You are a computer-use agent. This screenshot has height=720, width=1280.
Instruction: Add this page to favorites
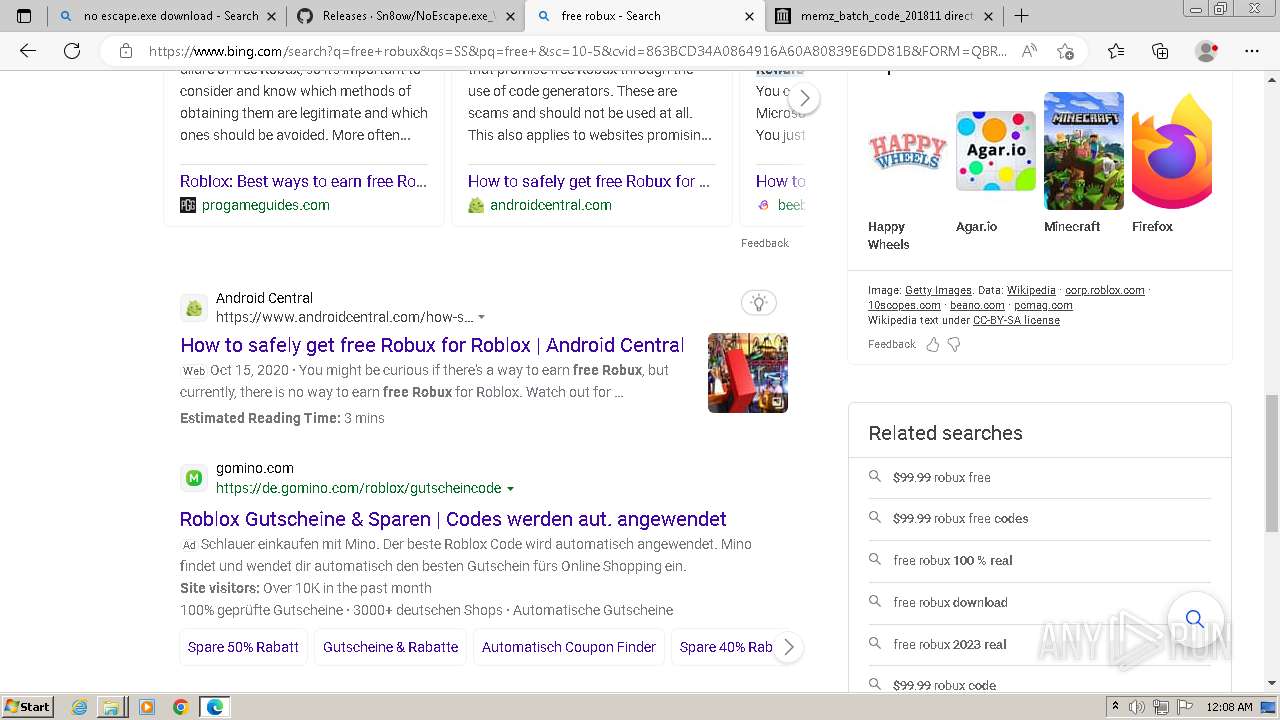coord(1065,51)
